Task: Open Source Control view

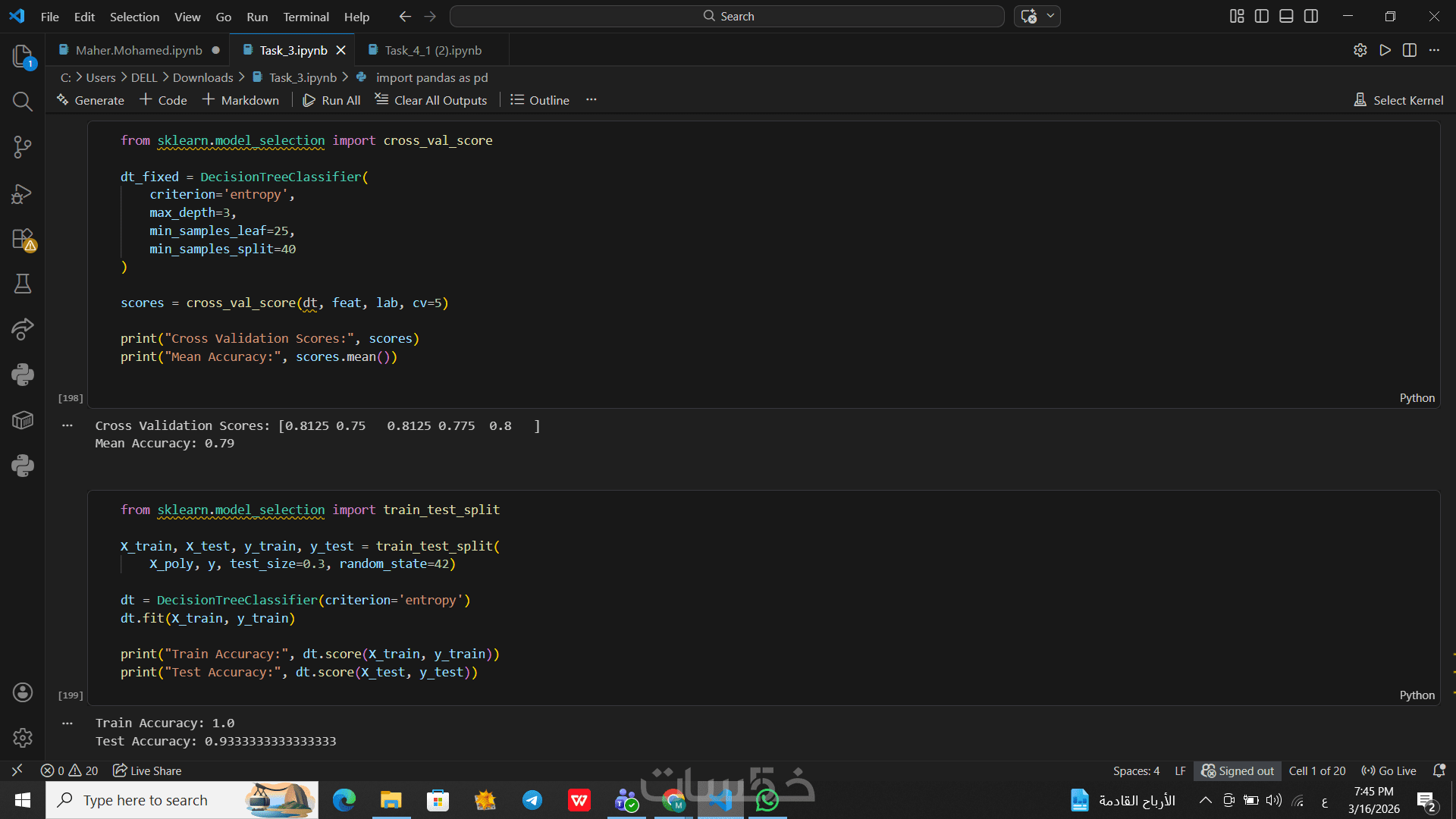Action: [22, 147]
